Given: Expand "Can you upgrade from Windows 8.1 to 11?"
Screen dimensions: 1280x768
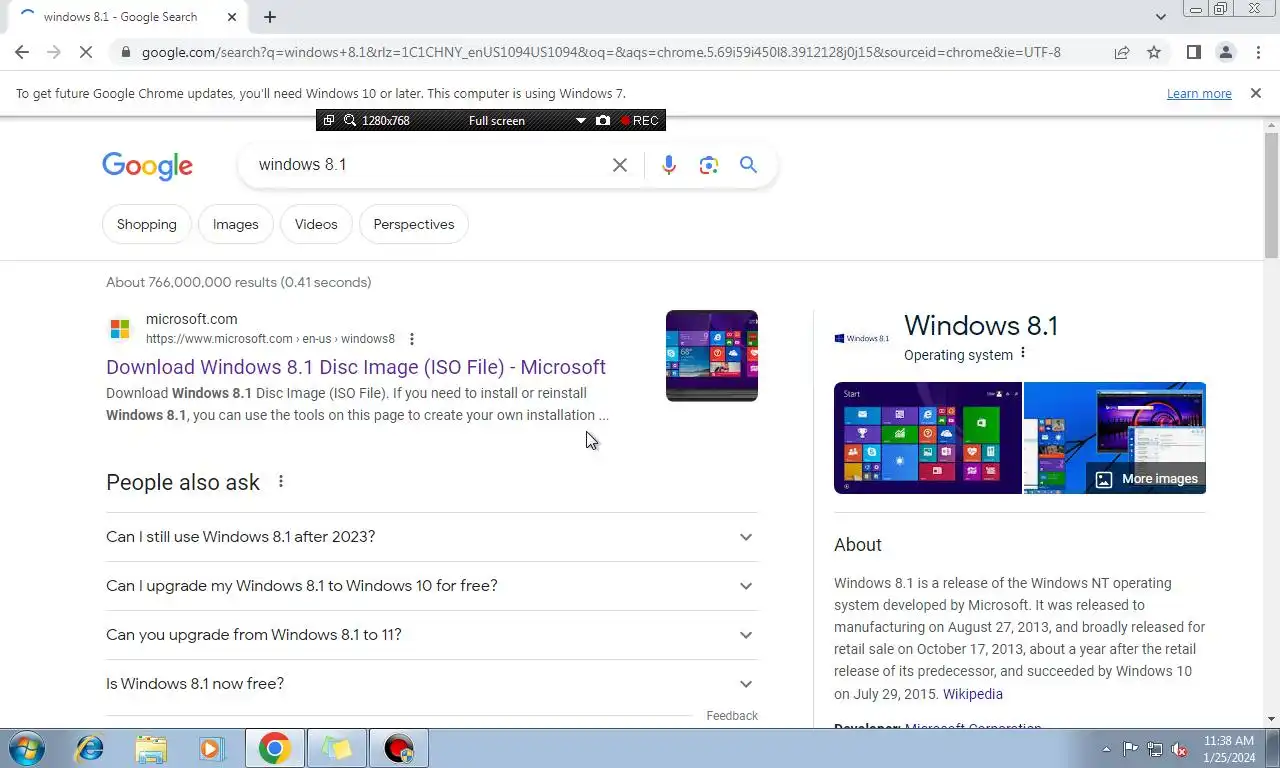Looking at the screenshot, I should click(x=432, y=635).
